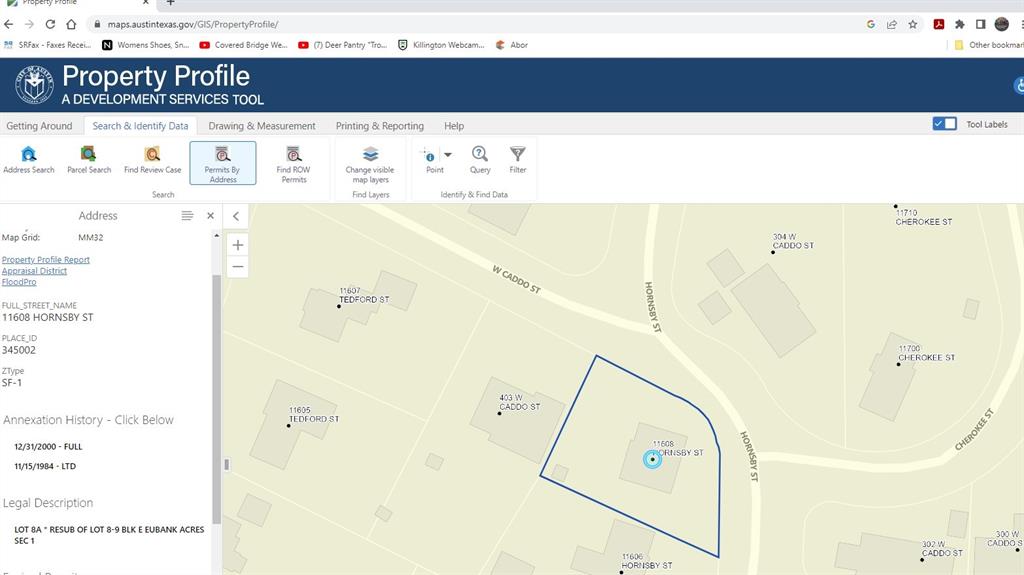The width and height of the screenshot is (1024, 575).
Task: Click the share page icon in the address bar
Action: point(891,24)
